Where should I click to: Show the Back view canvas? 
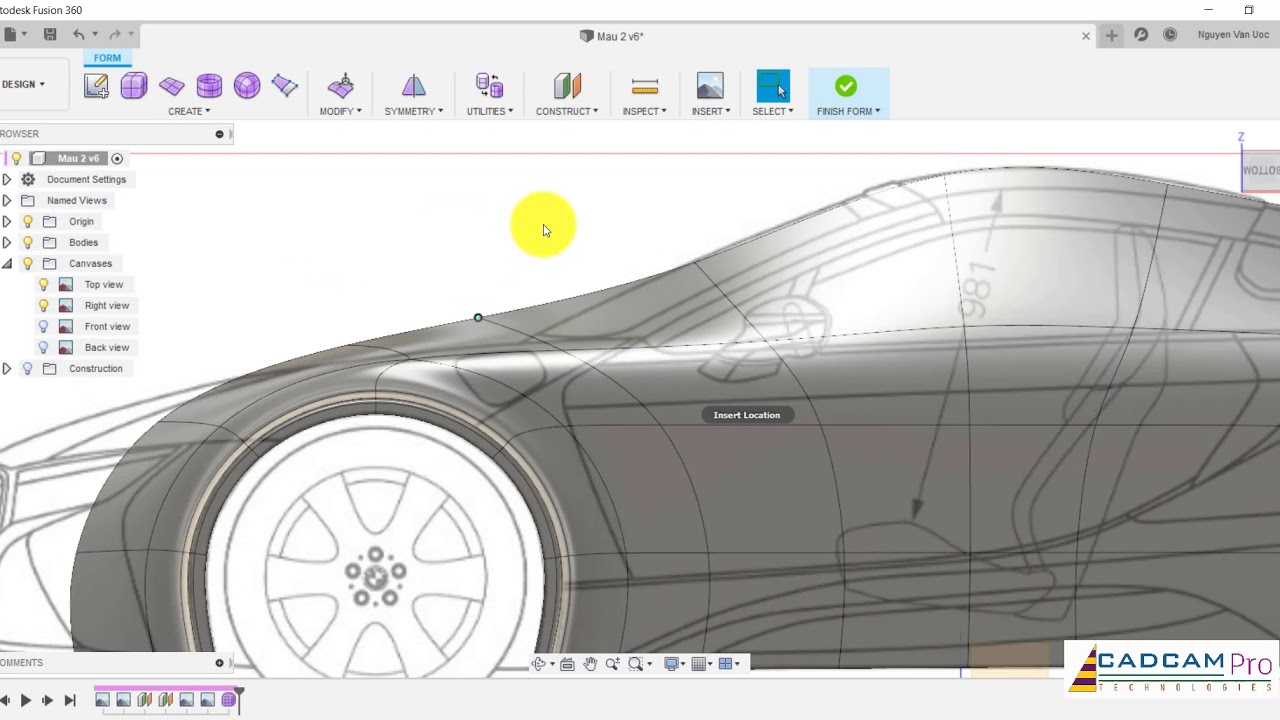click(x=43, y=347)
